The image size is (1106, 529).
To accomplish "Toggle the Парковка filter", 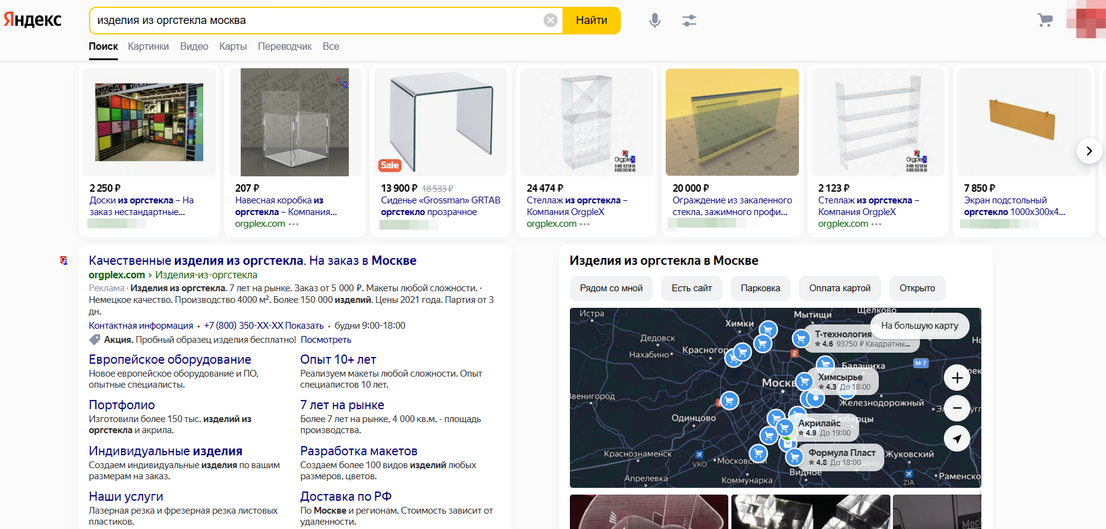I will pyautogui.click(x=760, y=288).
